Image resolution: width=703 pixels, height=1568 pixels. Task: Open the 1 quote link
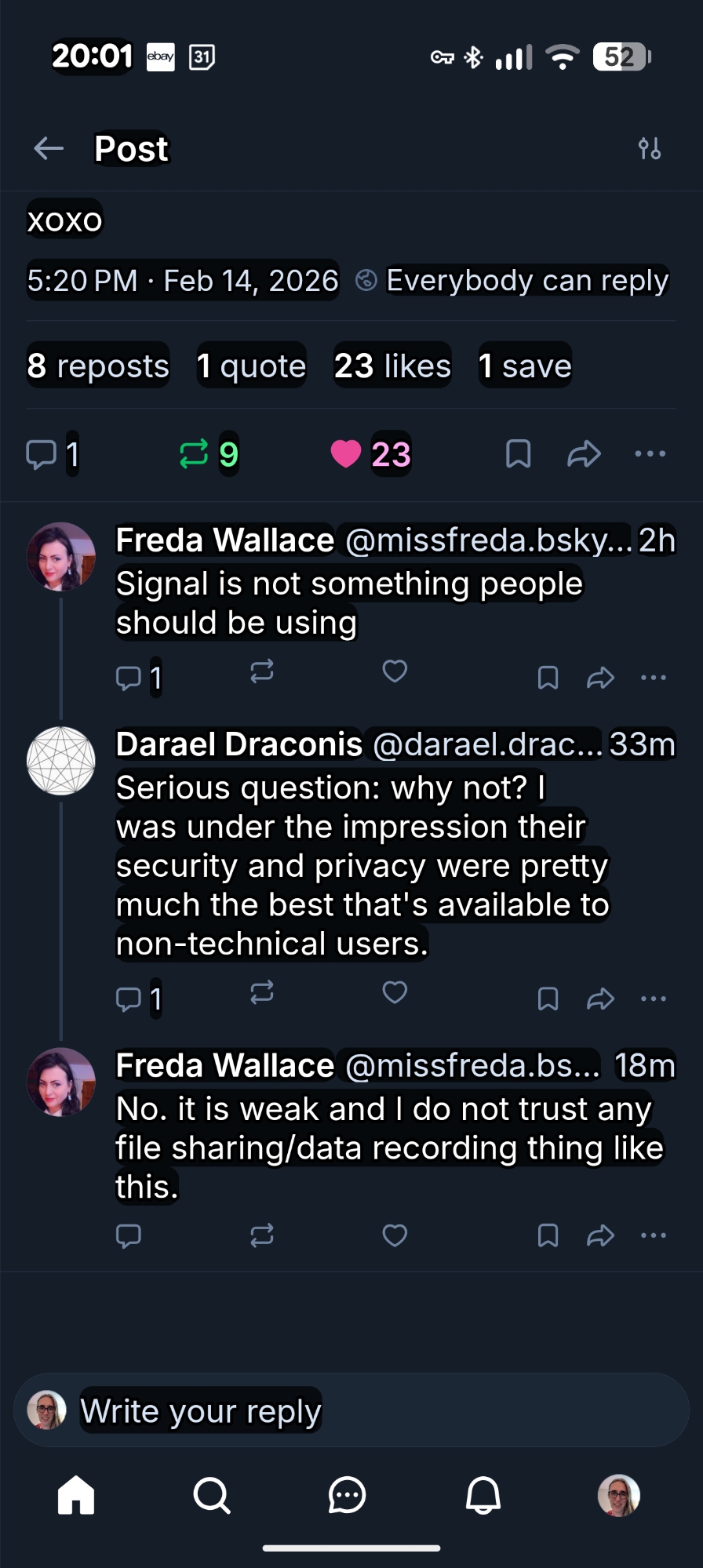(251, 366)
